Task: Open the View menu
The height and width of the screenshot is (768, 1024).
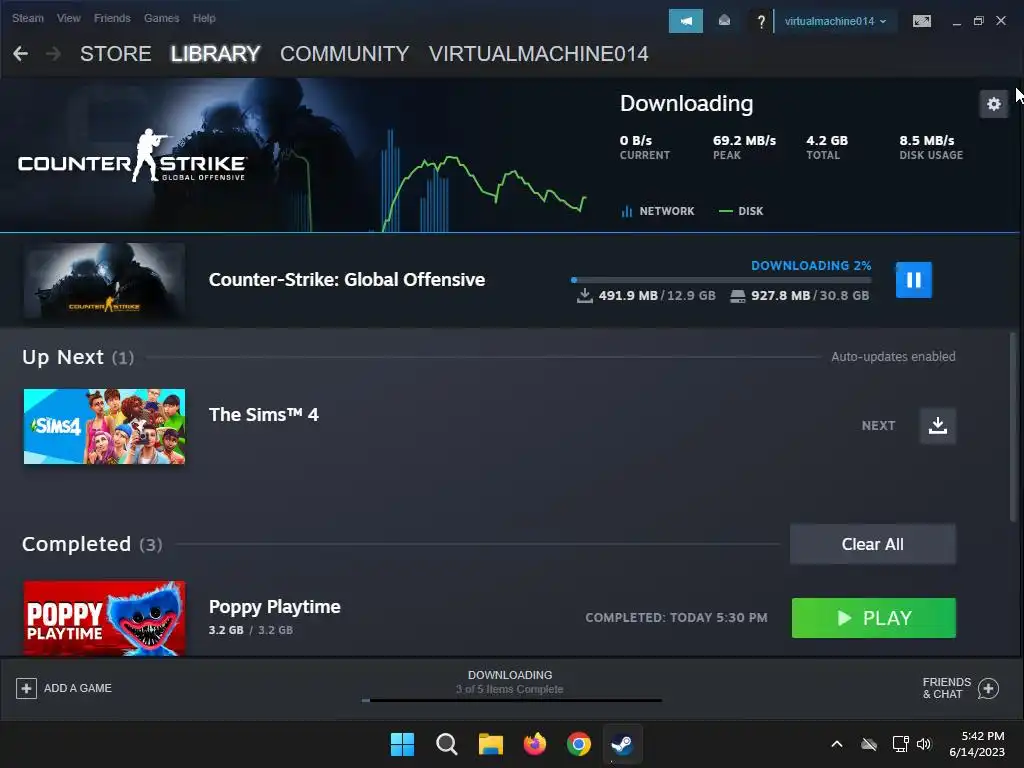Action: (69, 18)
